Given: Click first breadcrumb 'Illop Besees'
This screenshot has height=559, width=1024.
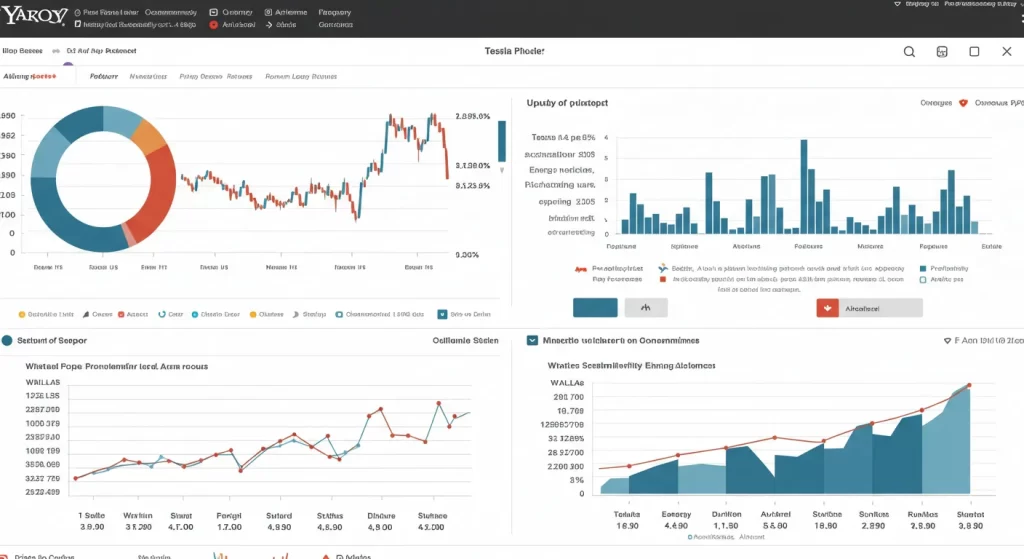Looking at the screenshot, I should coord(22,51).
